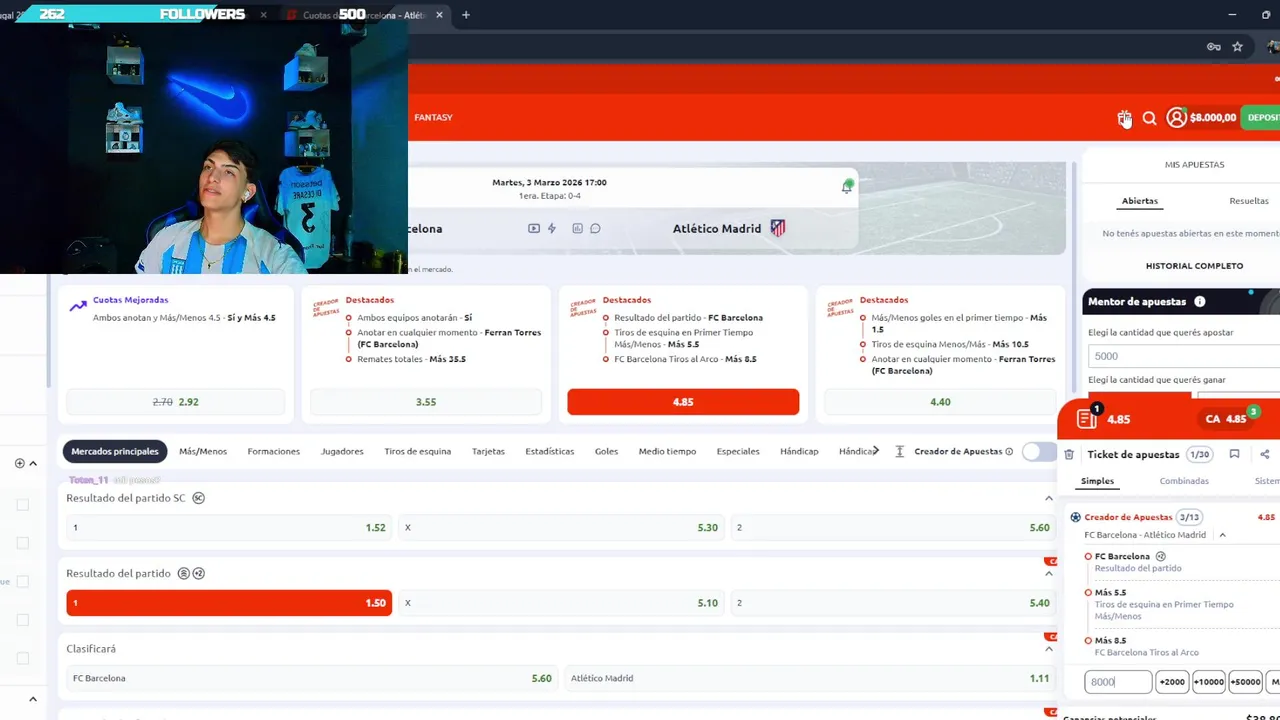Tick the first checkbox in the left sidebar
The height and width of the screenshot is (720, 1280).
pos(23,505)
